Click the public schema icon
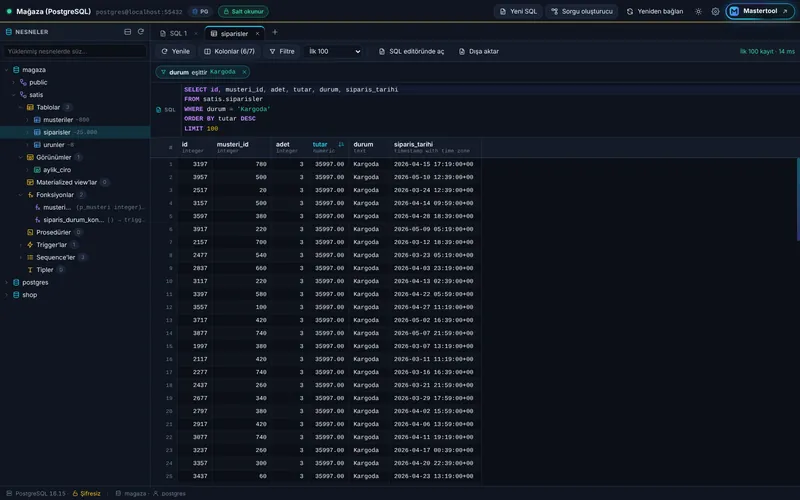 click(23, 82)
